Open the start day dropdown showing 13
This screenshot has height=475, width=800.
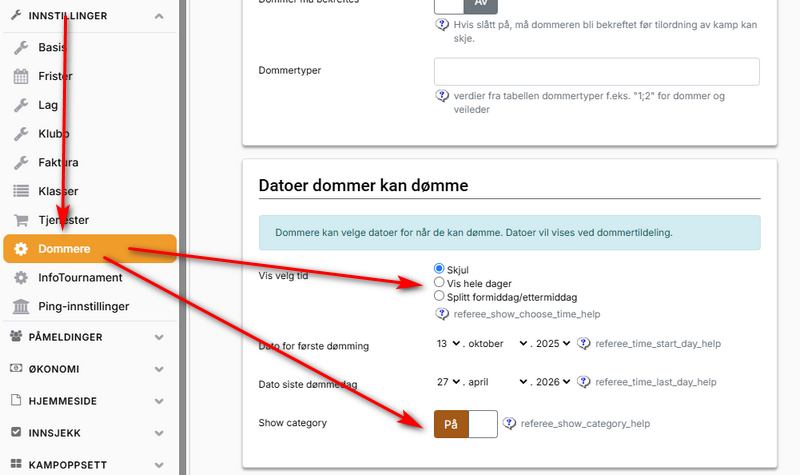448,343
